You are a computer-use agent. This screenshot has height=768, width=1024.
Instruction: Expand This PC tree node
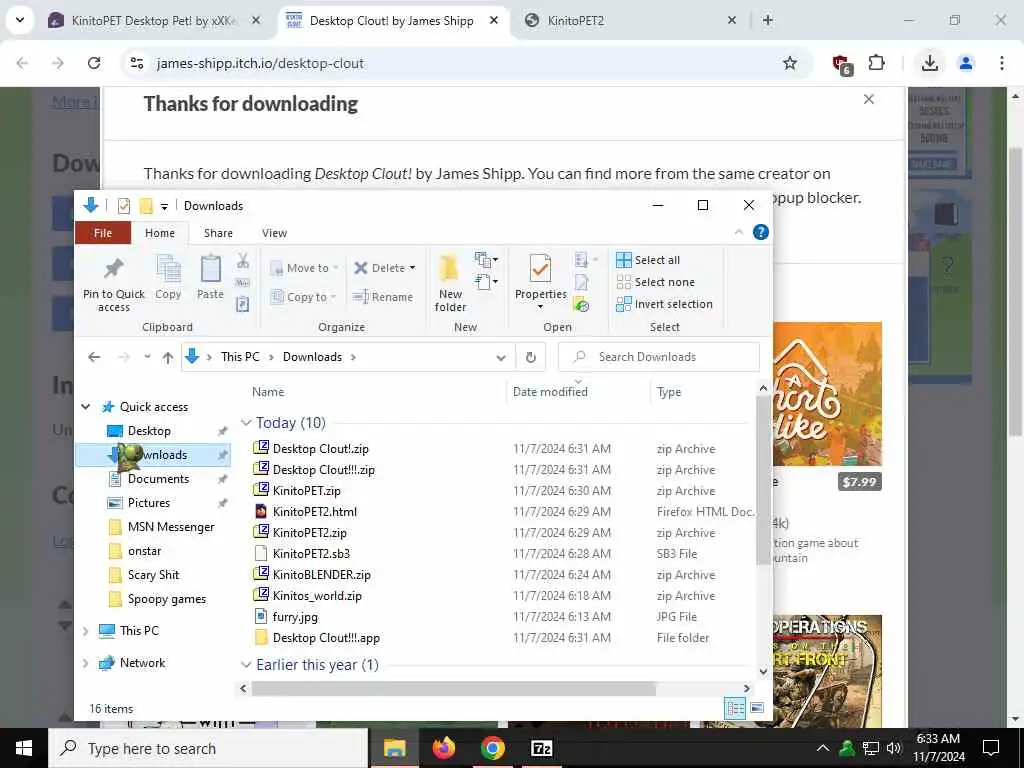pyautogui.click(x=86, y=631)
